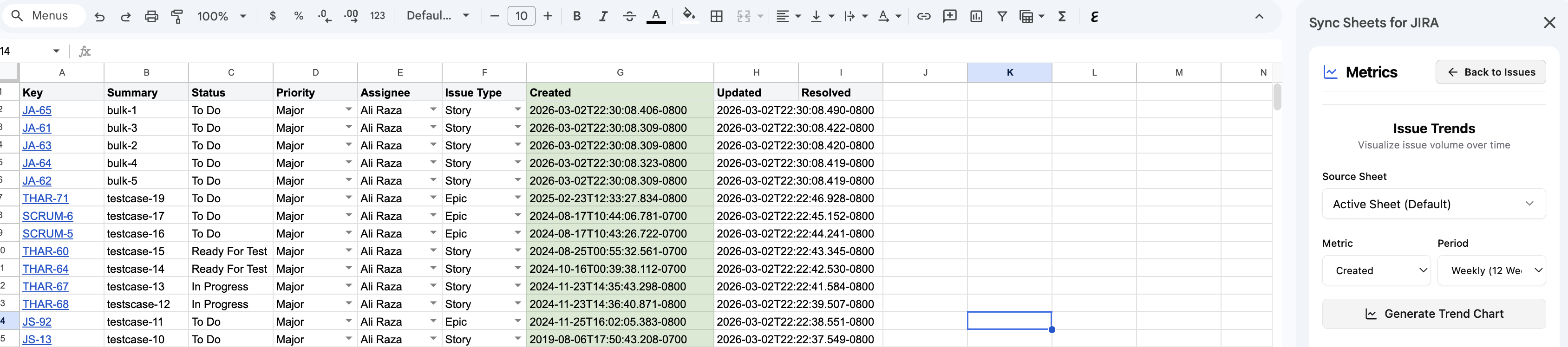The height and width of the screenshot is (347, 1568).
Task: Click the Insert link icon
Action: click(923, 16)
